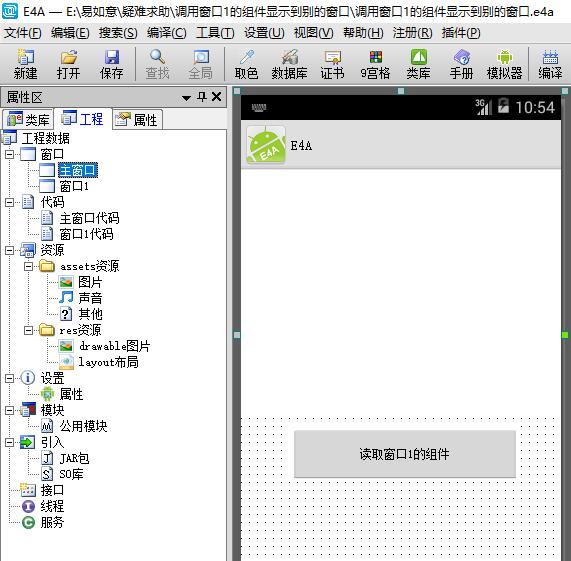Switch to the 类库 tab
This screenshot has height=561, width=571.
pos(28,119)
